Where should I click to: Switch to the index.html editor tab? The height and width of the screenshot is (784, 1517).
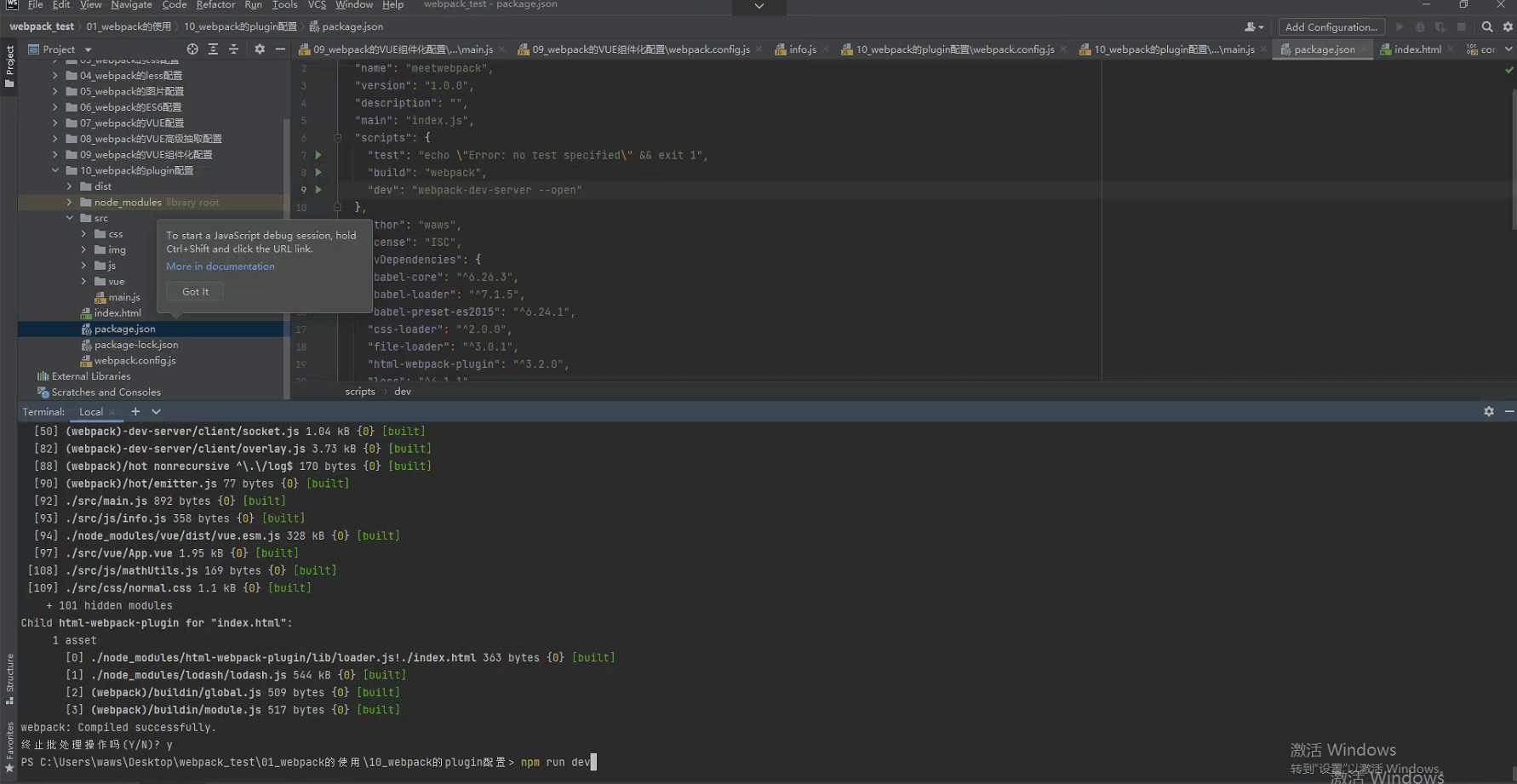point(1417,49)
